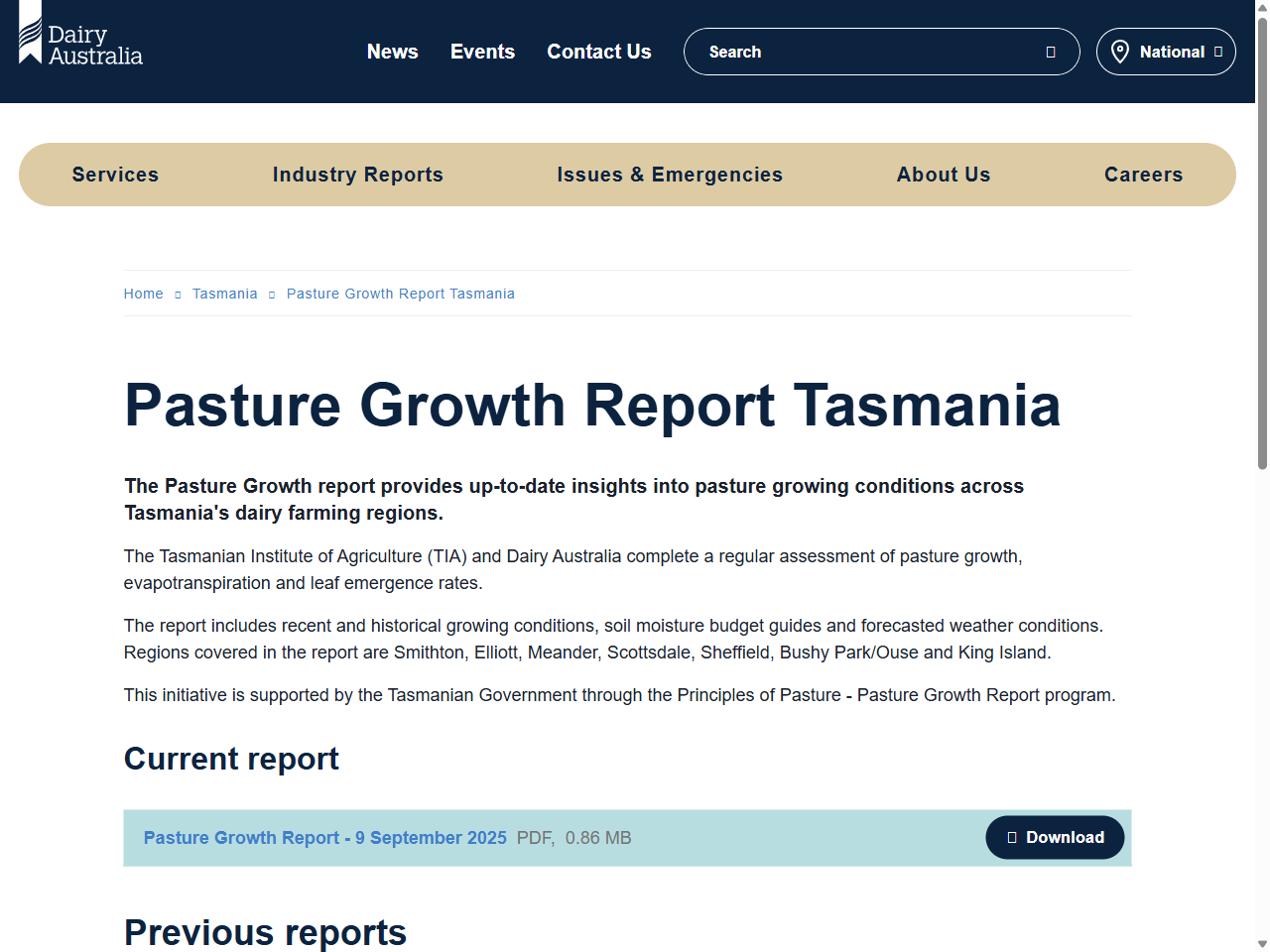Click the 'PDF, 0.86 MB' file info text
This screenshot has height=952, width=1270.
(x=574, y=838)
